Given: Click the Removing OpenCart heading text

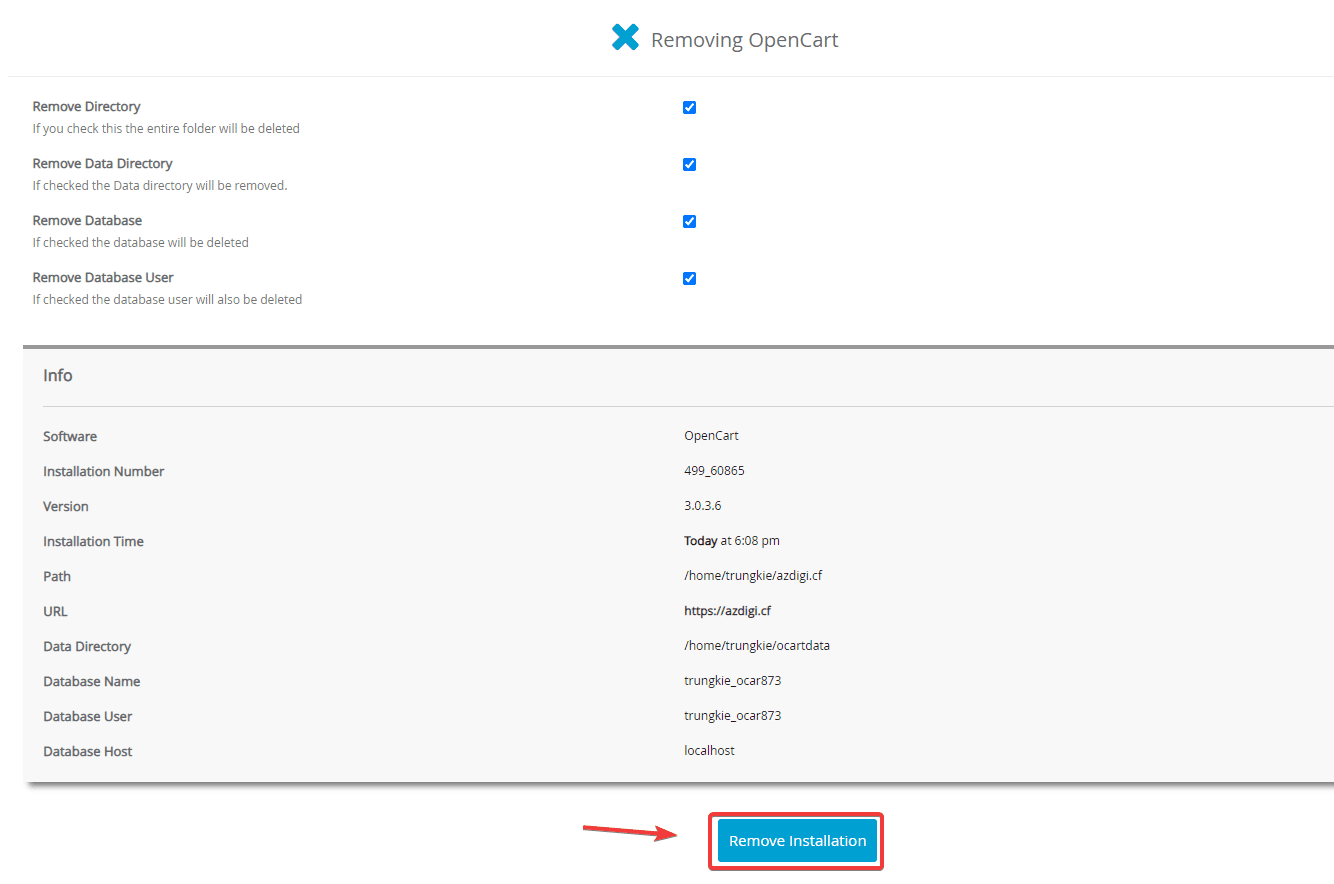Looking at the screenshot, I should pos(744,40).
